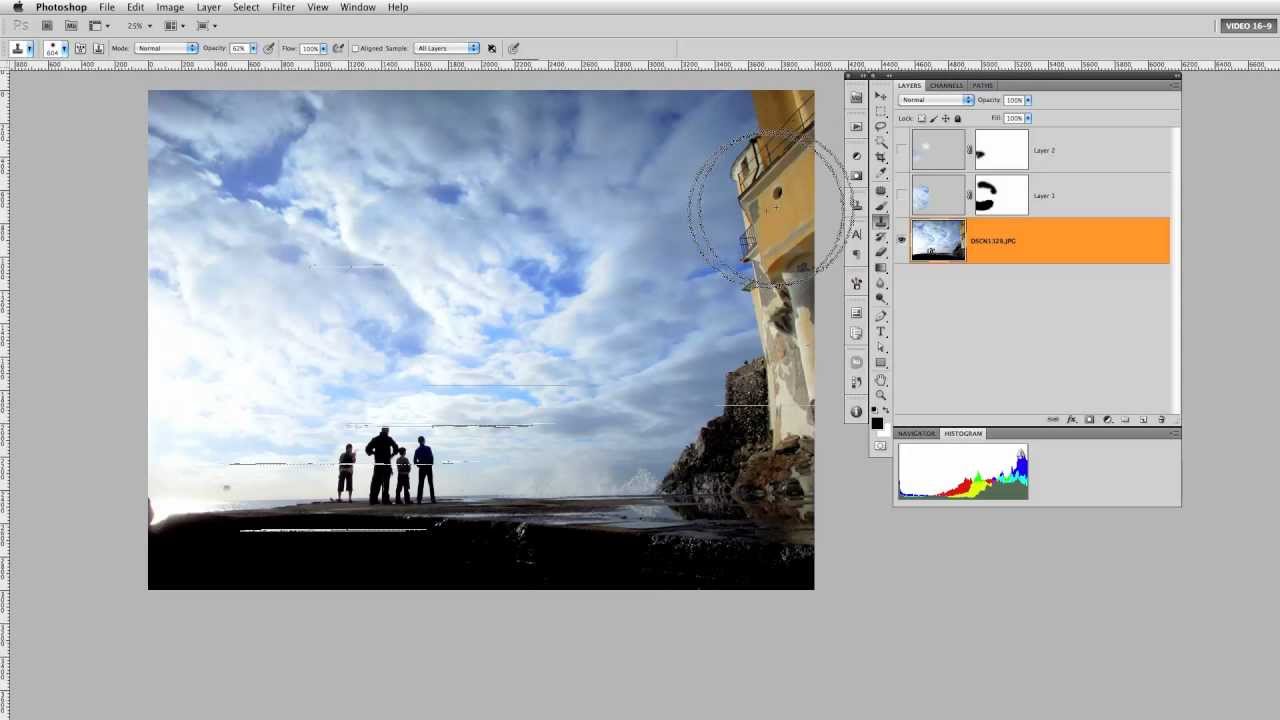Toggle lock position

945,118
